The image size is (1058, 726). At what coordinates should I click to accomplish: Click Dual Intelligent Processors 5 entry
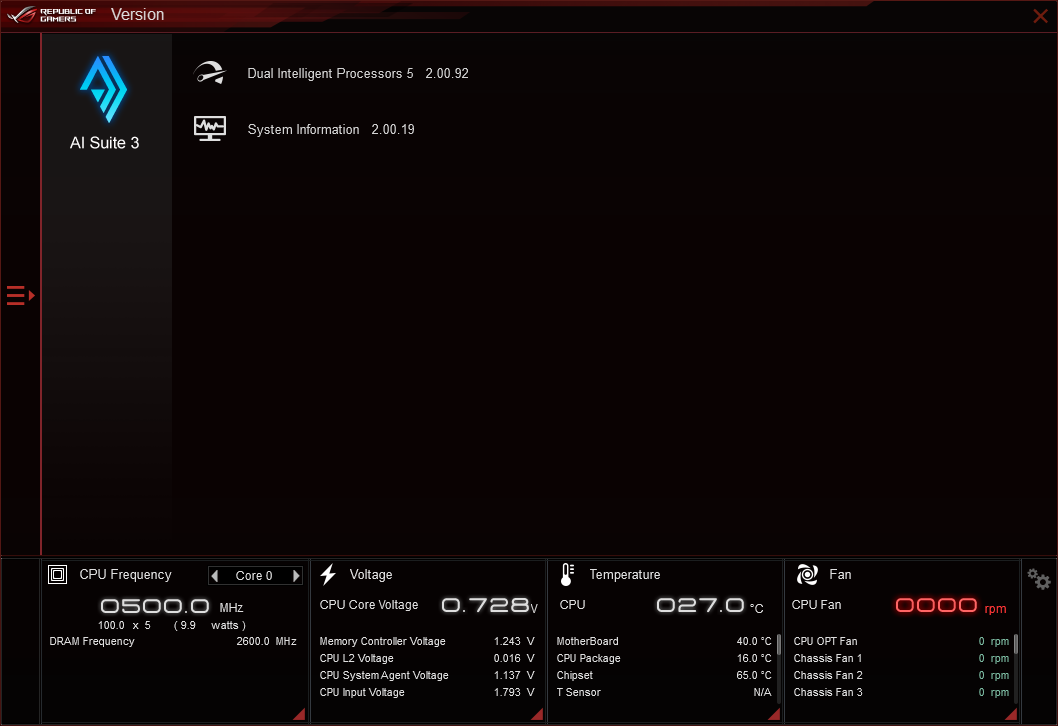pos(358,73)
